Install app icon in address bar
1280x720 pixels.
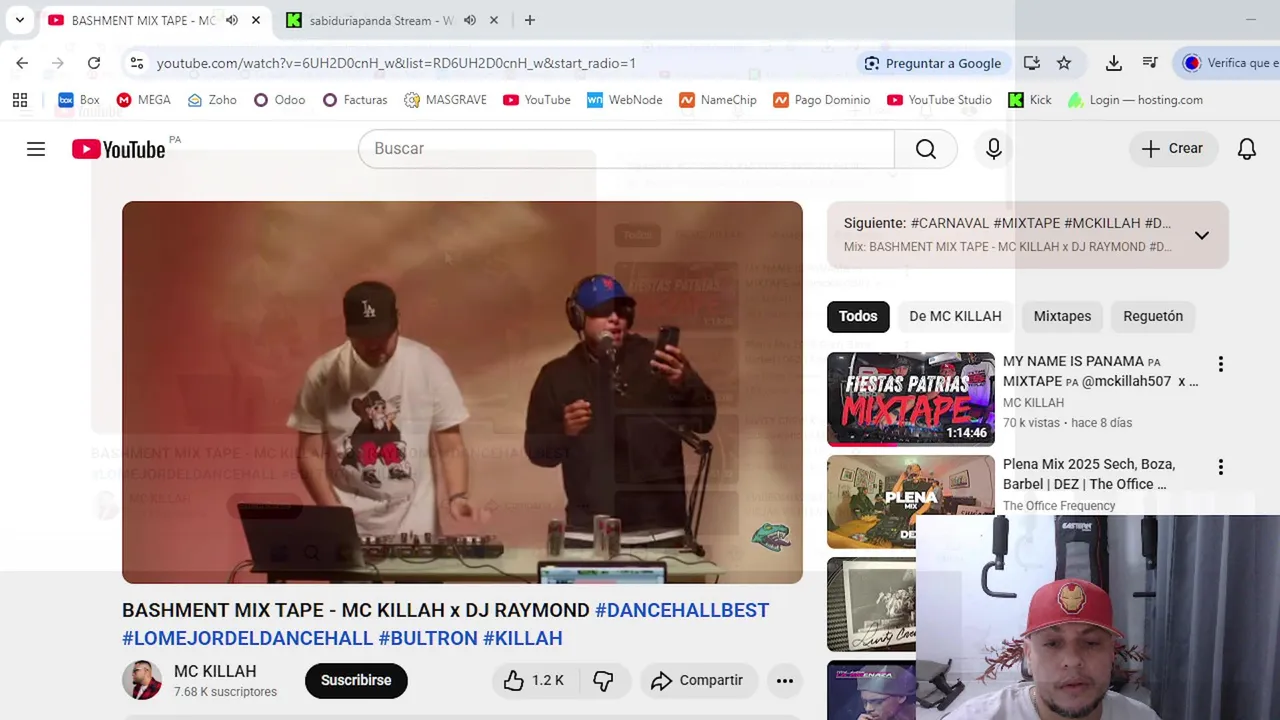click(x=1032, y=63)
